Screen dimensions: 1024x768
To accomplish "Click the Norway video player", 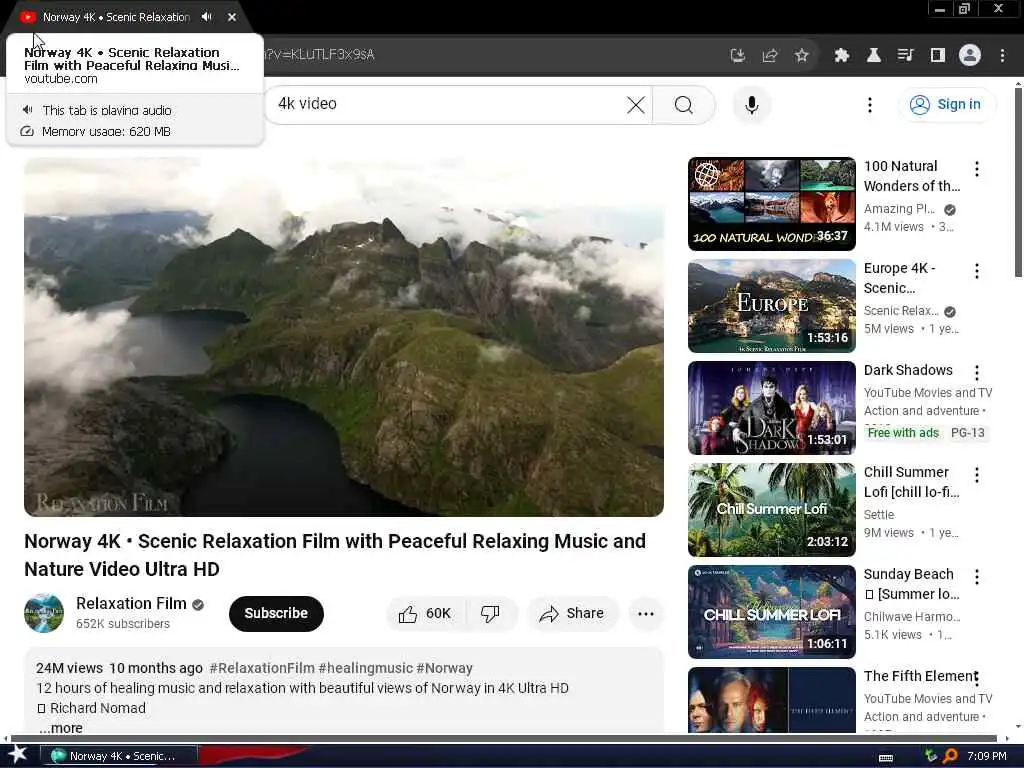I will point(344,337).
